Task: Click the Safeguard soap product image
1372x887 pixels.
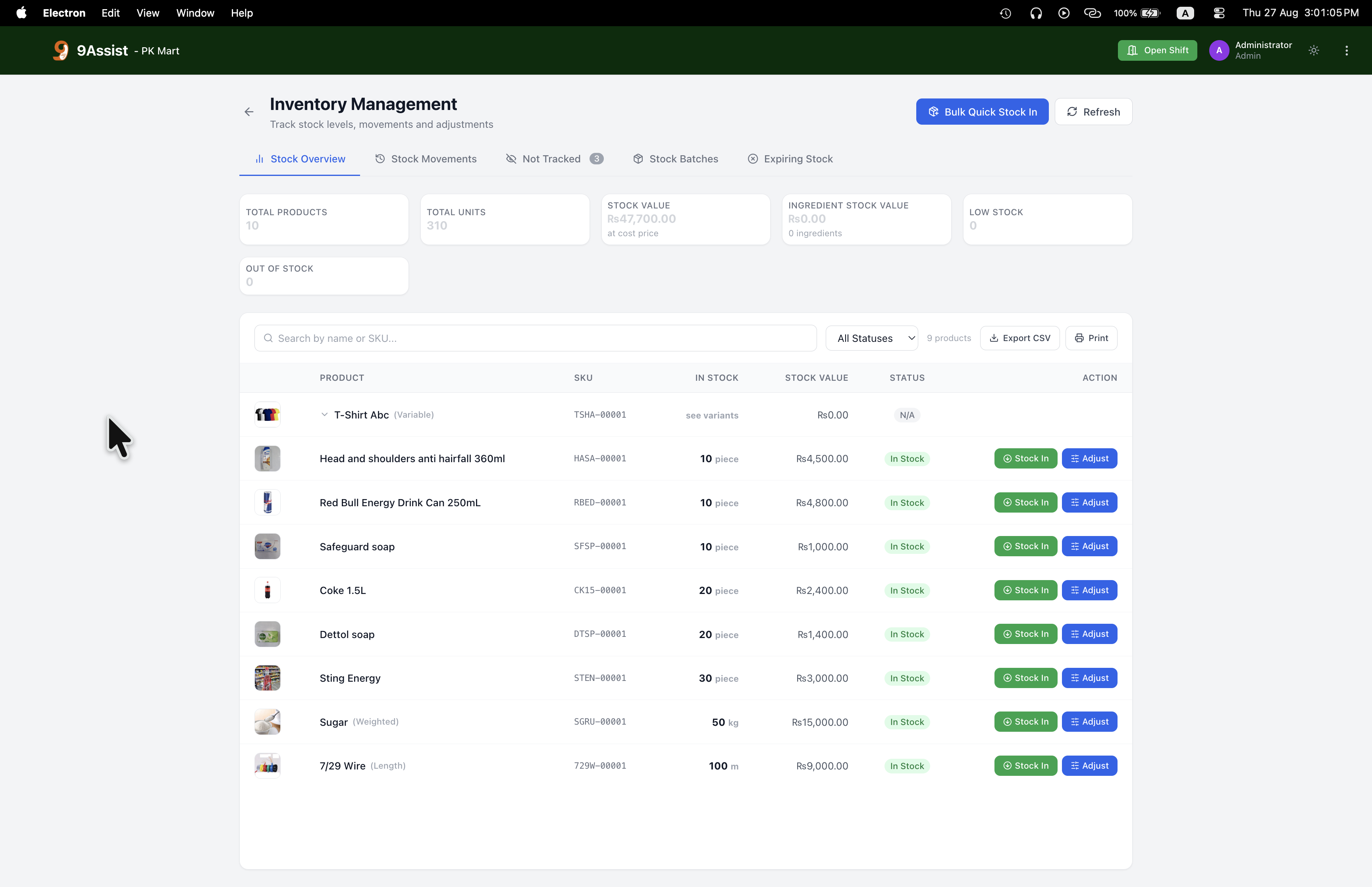Action: click(x=267, y=547)
